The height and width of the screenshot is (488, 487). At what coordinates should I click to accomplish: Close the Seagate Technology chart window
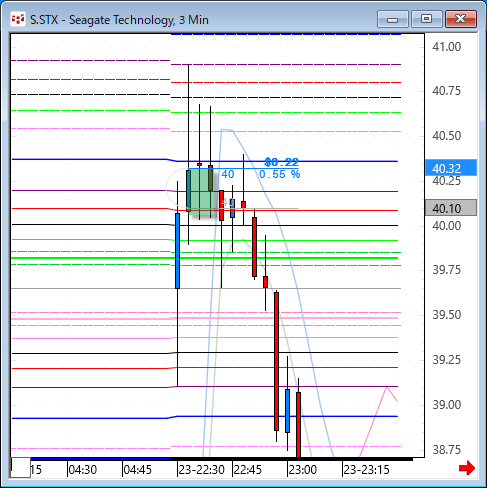pos(461,19)
